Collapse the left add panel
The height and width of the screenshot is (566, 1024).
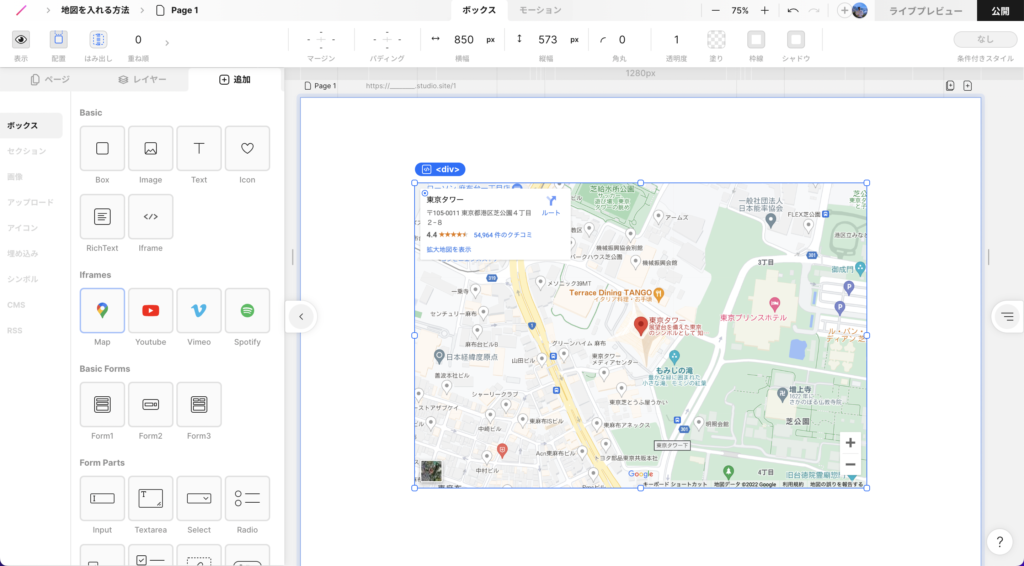click(301, 317)
